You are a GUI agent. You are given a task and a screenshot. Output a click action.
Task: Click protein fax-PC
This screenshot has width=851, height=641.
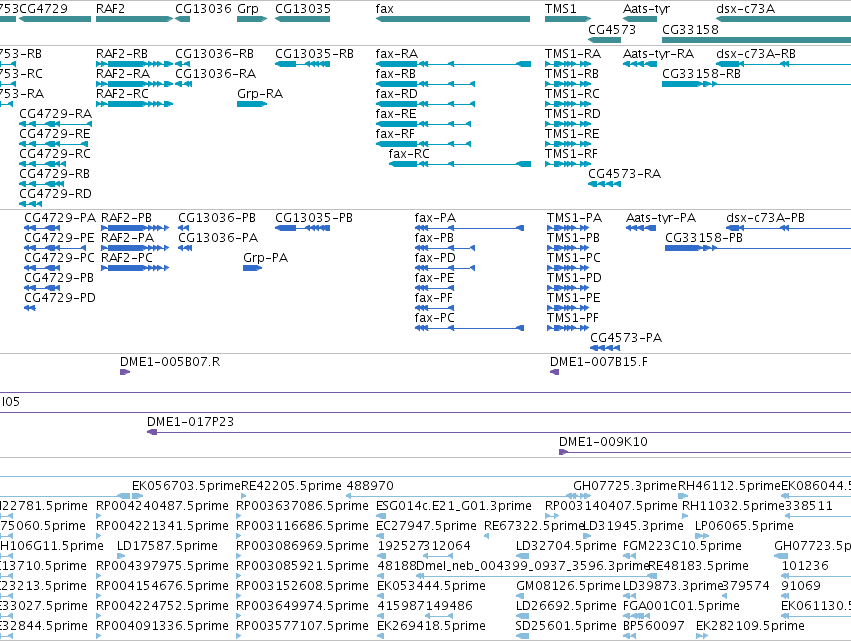point(469,328)
